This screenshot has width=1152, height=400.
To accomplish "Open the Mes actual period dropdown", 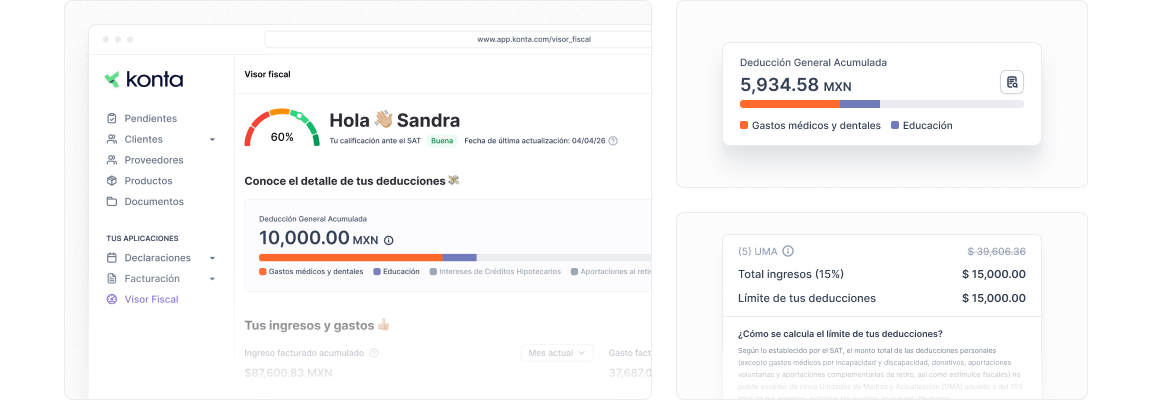I will click(x=558, y=353).
